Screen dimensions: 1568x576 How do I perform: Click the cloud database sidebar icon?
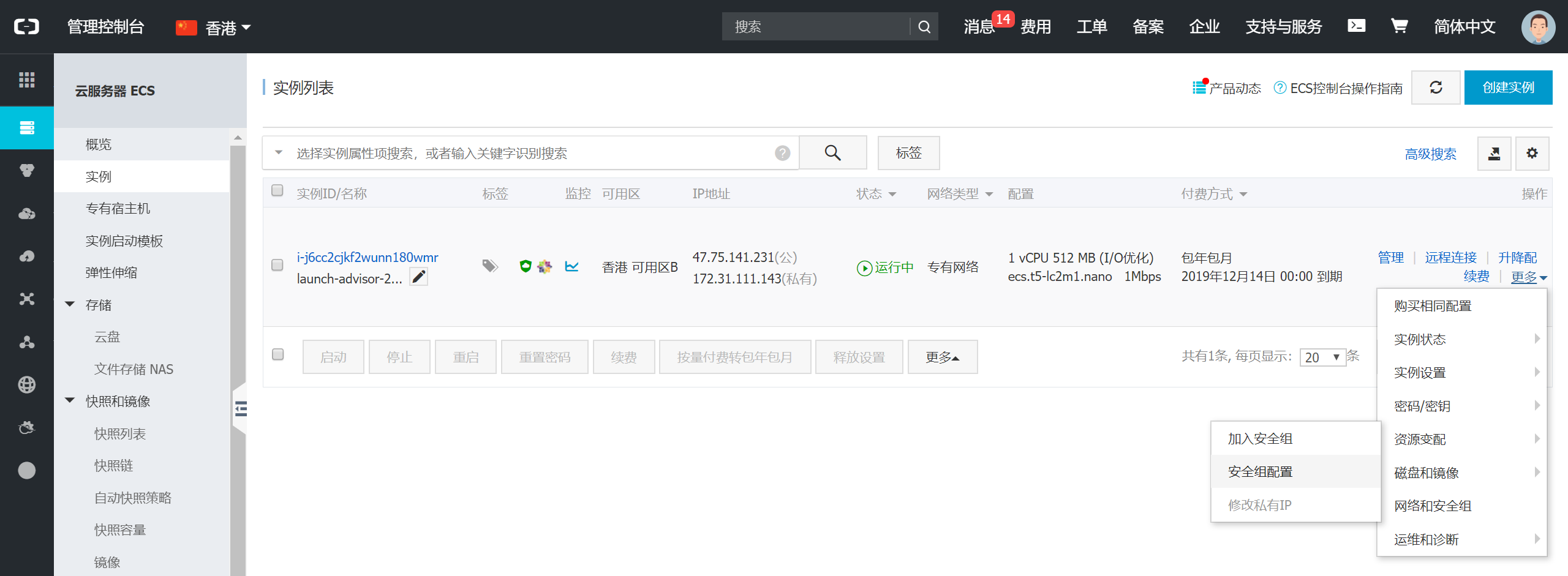click(x=26, y=213)
